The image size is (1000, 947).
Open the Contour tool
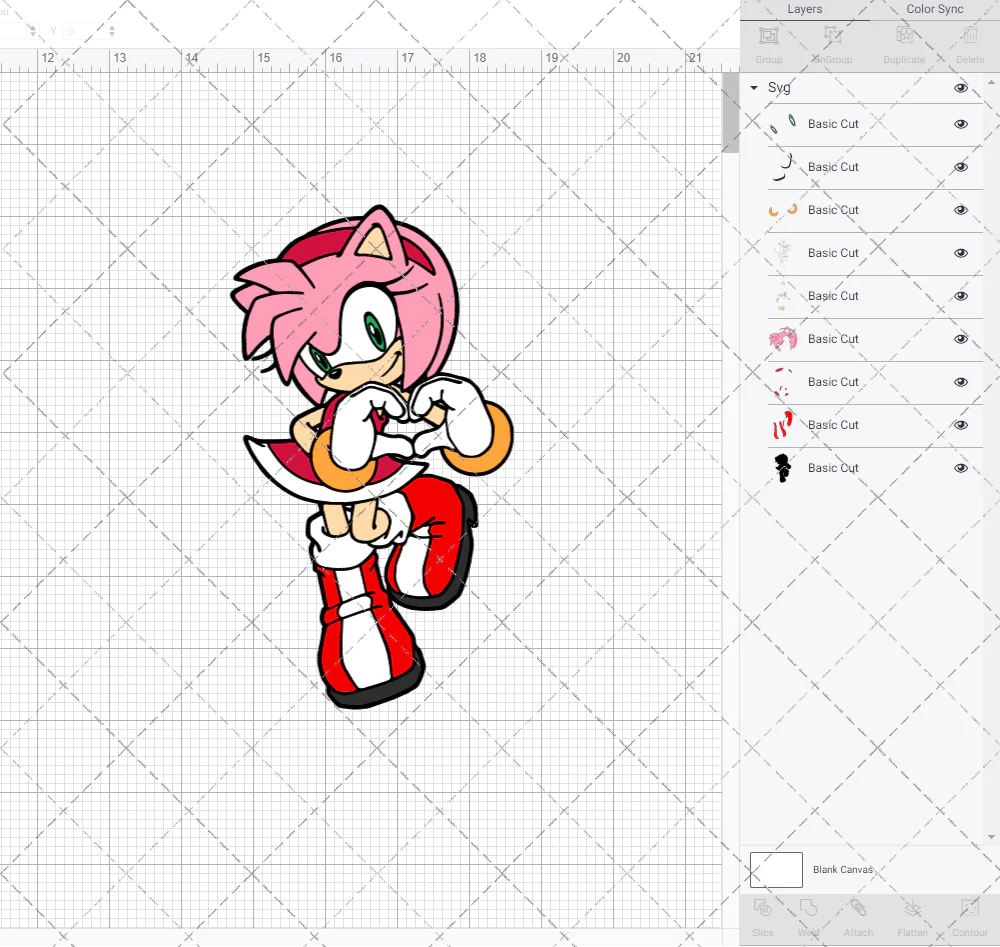(x=969, y=914)
